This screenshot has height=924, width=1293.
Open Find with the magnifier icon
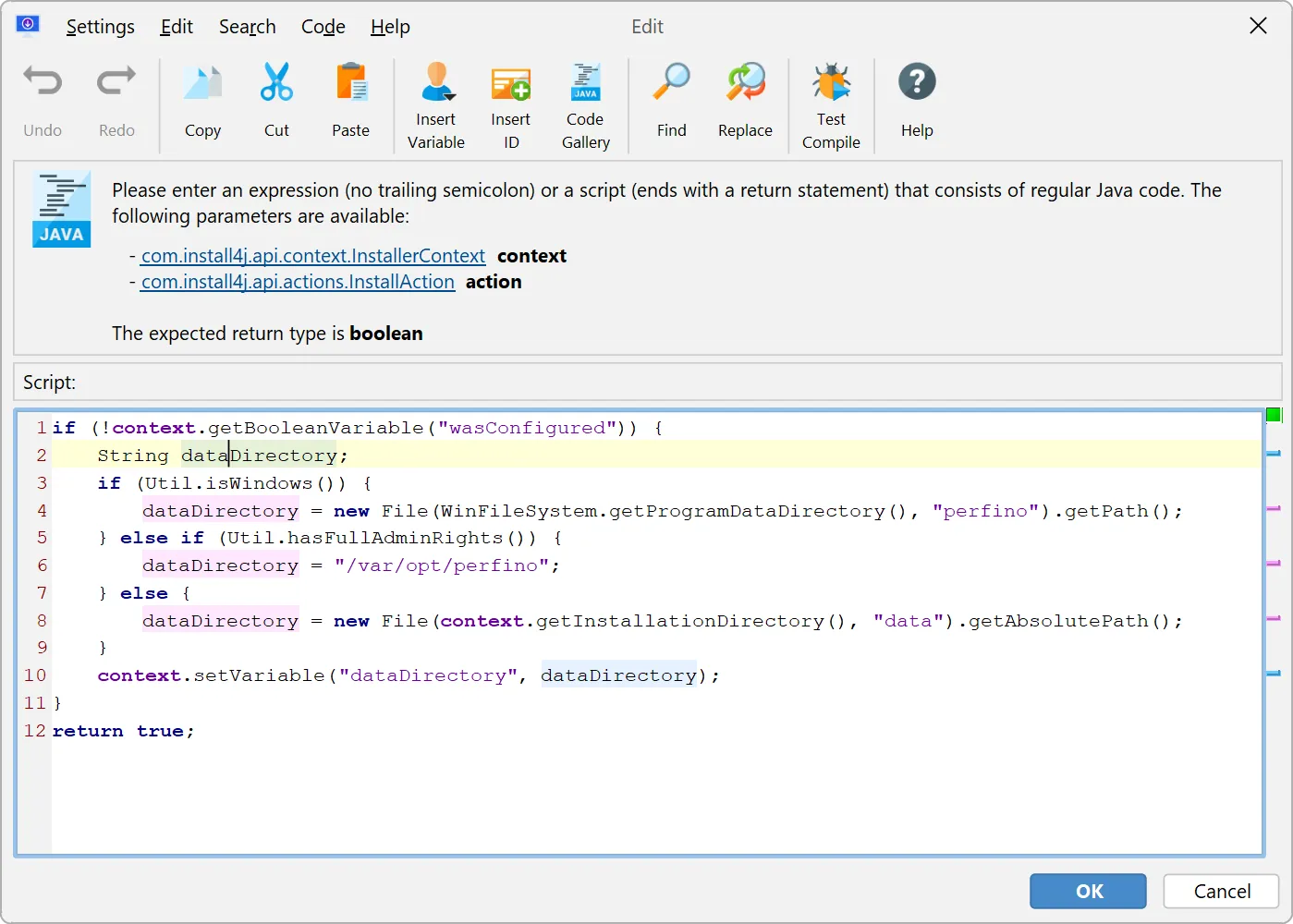(671, 82)
